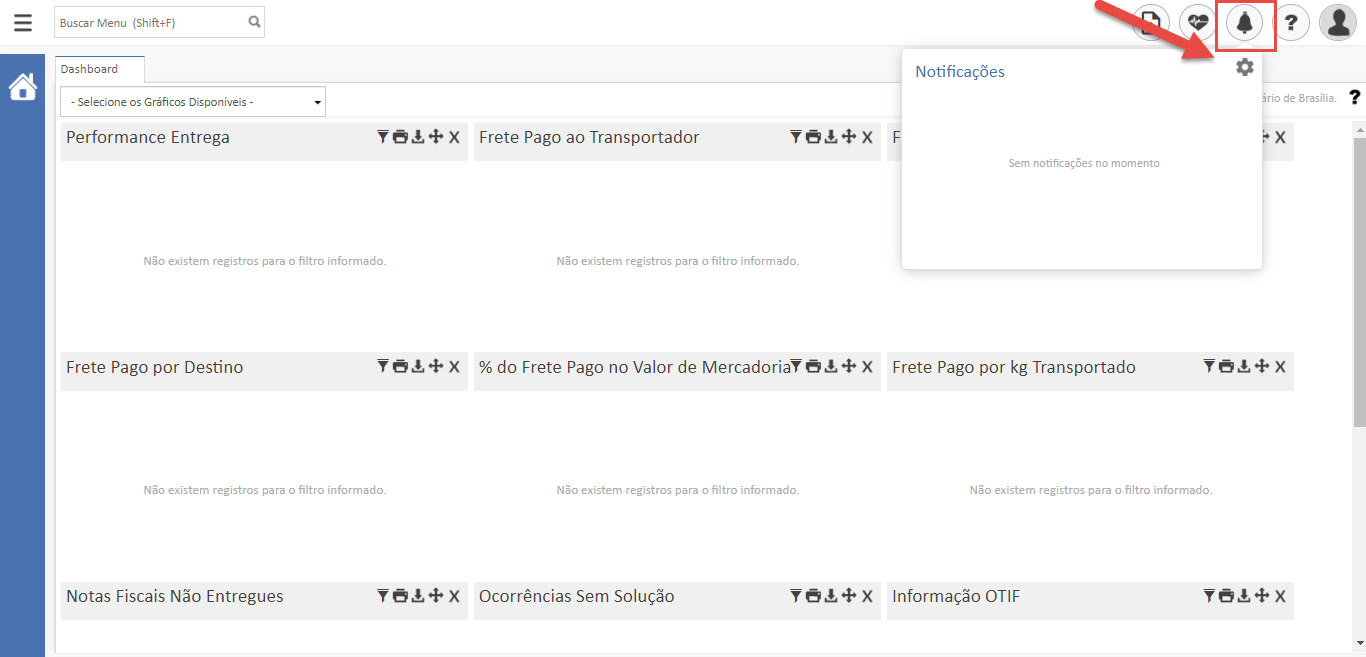Download the Frete Pago por Destino chart
This screenshot has width=1366, height=657.
tap(418, 366)
